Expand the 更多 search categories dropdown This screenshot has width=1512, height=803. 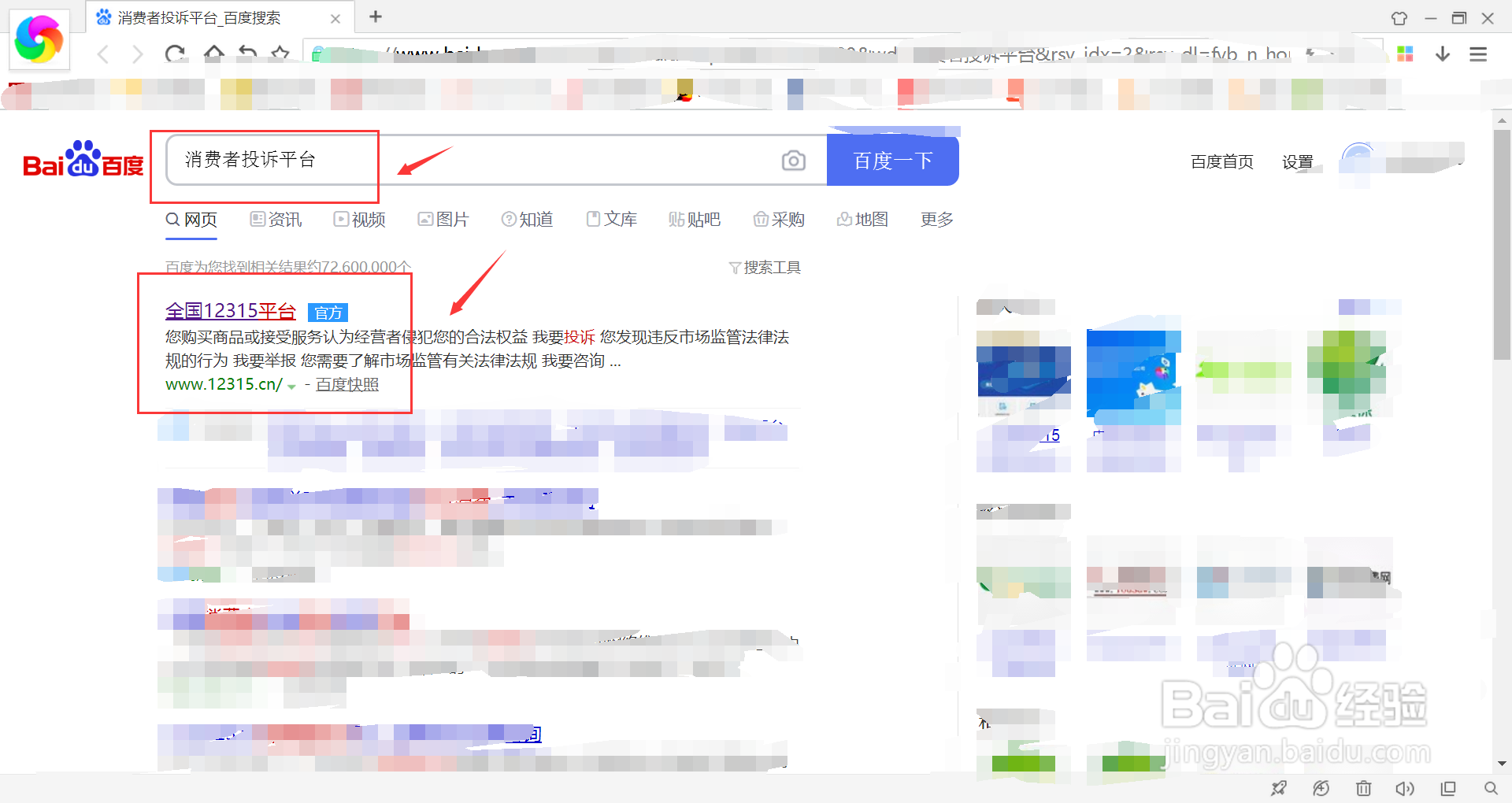936,220
